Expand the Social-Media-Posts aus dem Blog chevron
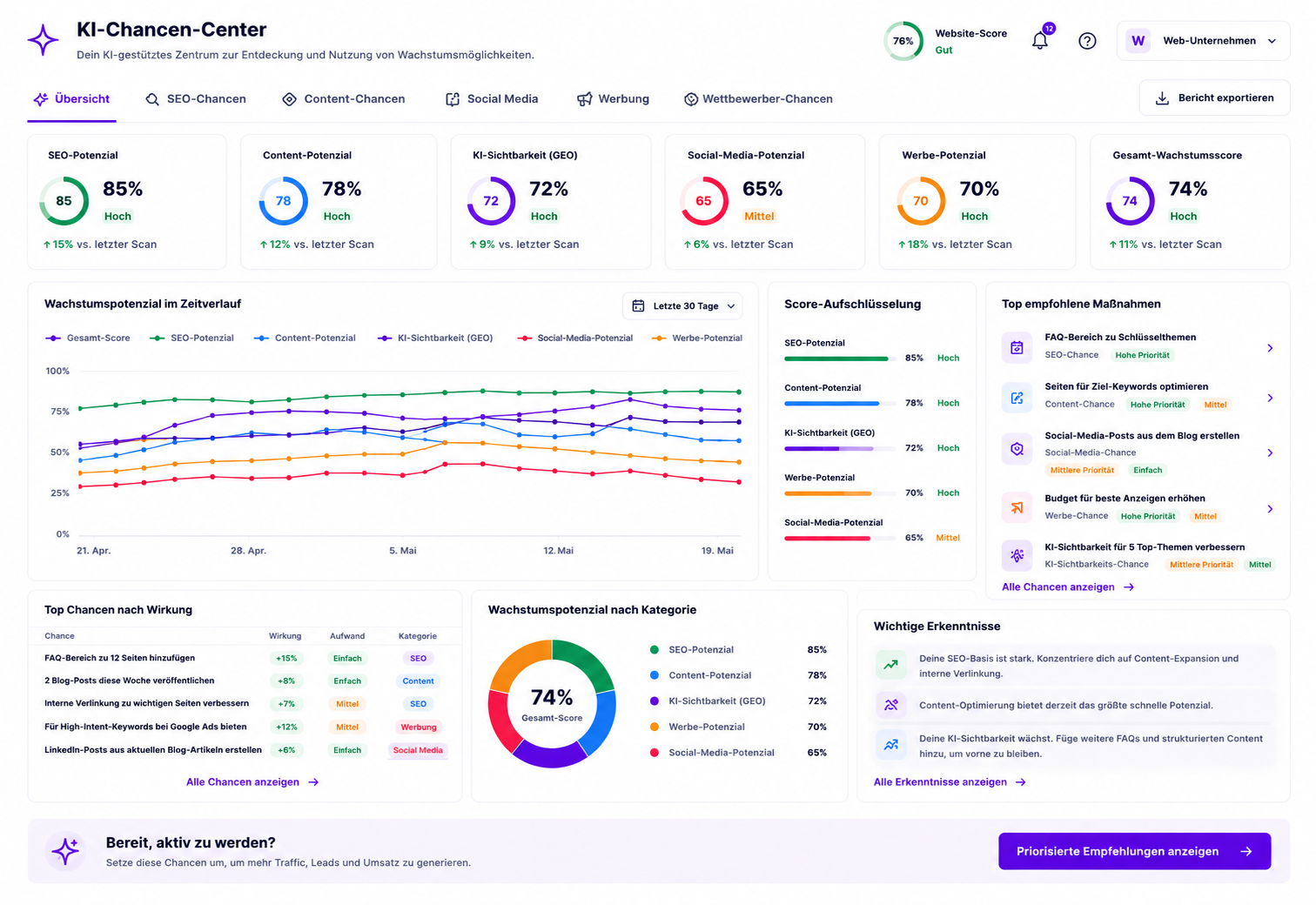 point(1270,452)
